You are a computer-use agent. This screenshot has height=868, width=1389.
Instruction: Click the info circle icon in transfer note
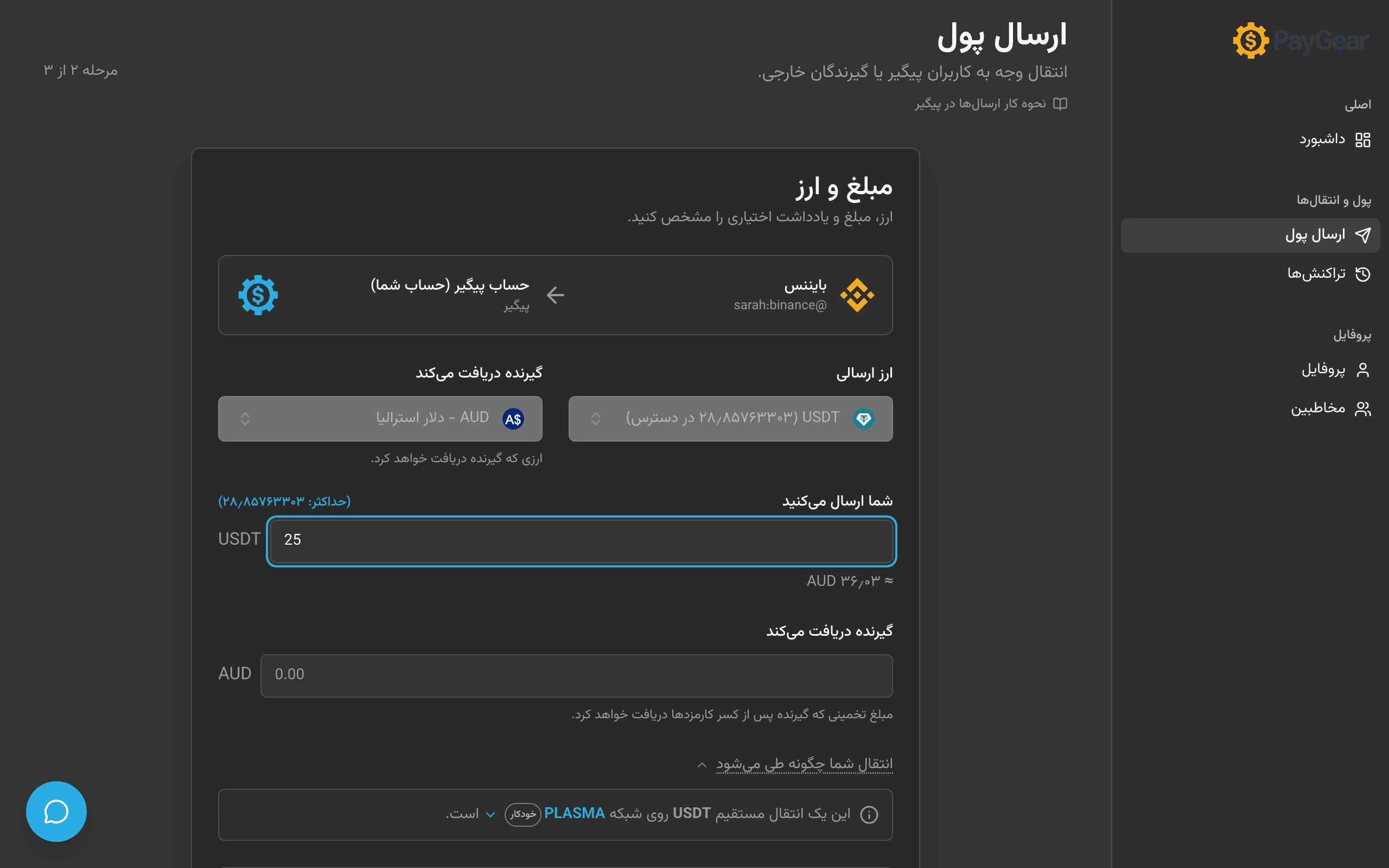coord(869,815)
